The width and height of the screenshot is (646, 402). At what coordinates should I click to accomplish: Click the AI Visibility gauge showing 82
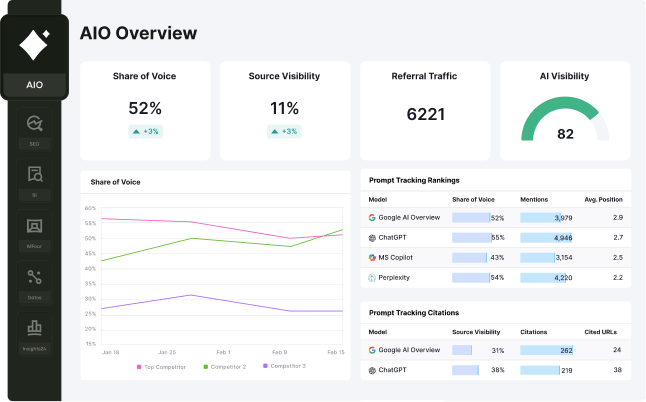pyautogui.click(x=565, y=122)
